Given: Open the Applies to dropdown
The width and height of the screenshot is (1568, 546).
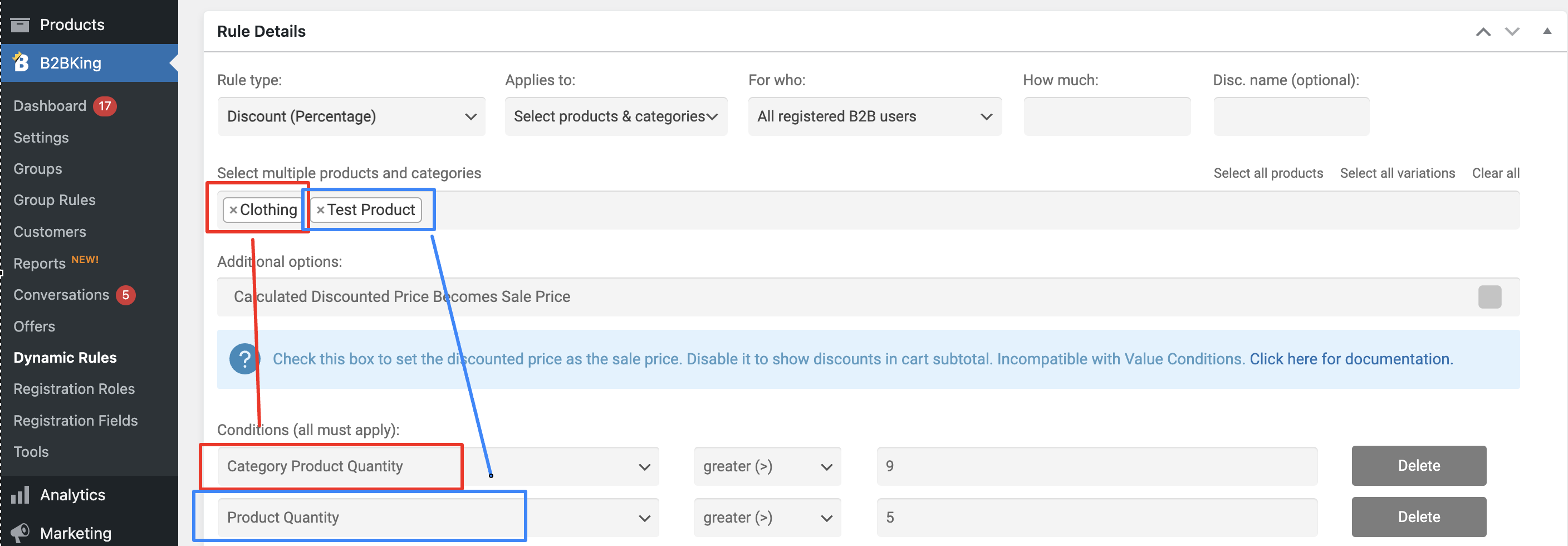Looking at the screenshot, I should (x=616, y=116).
